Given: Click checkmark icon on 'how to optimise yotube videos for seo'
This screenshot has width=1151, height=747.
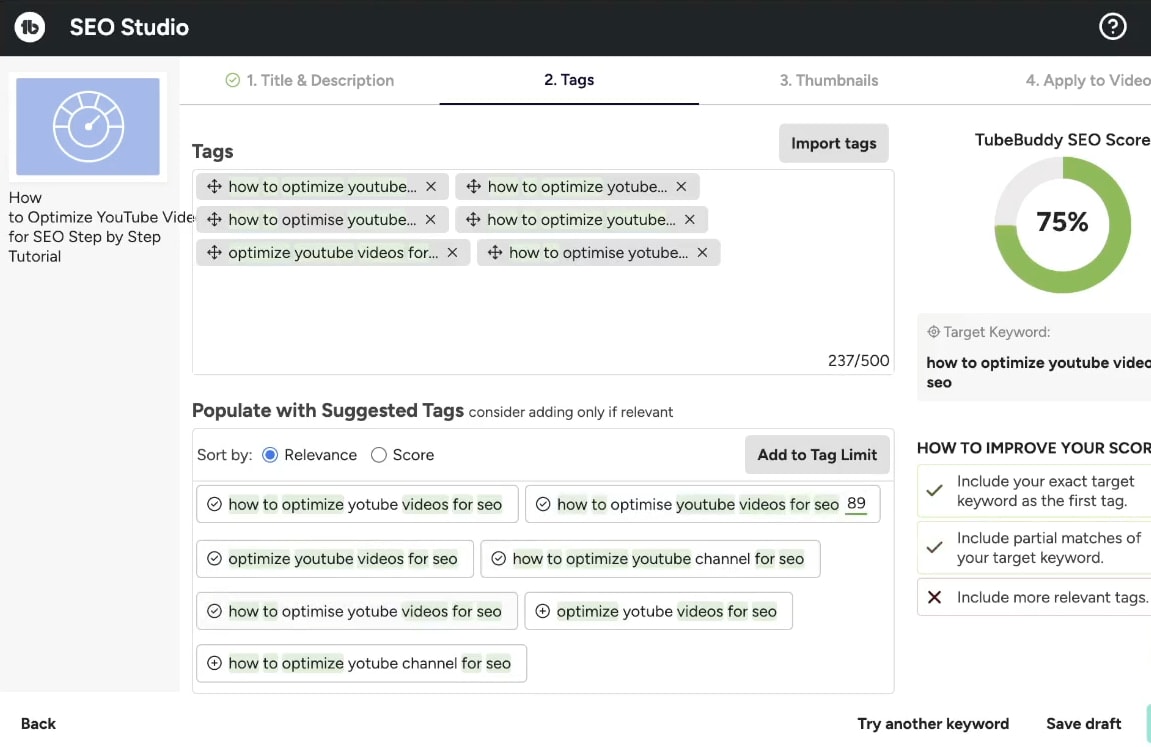Looking at the screenshot, I should pos(214,611).
